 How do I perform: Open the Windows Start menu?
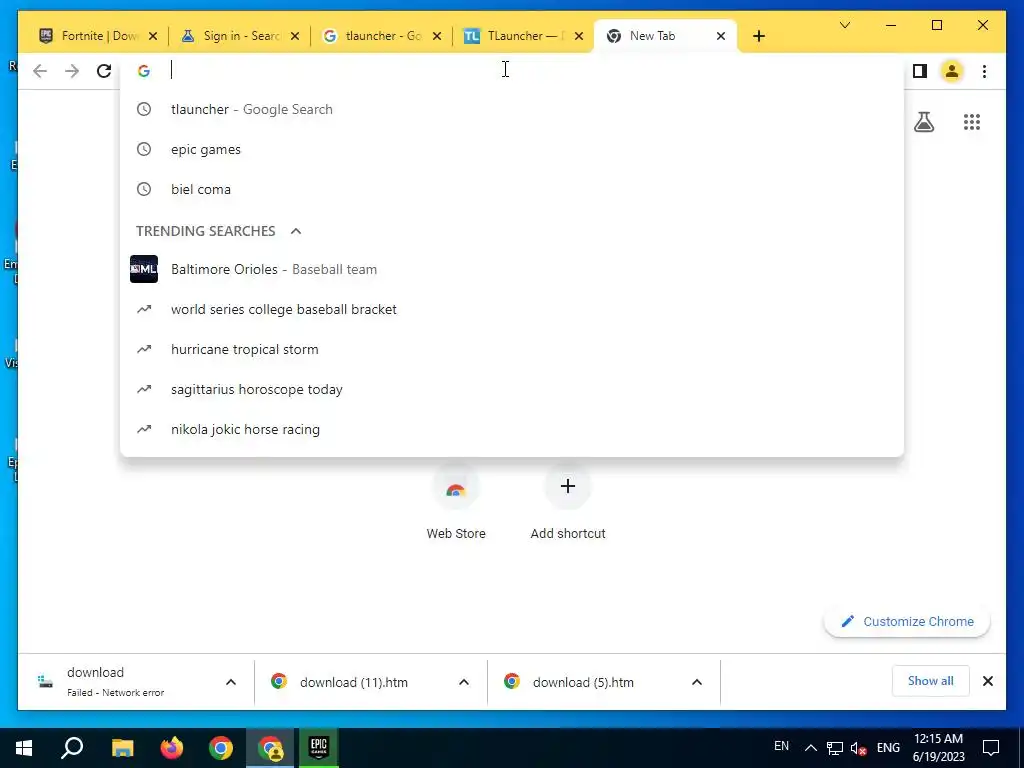[24, 748]
